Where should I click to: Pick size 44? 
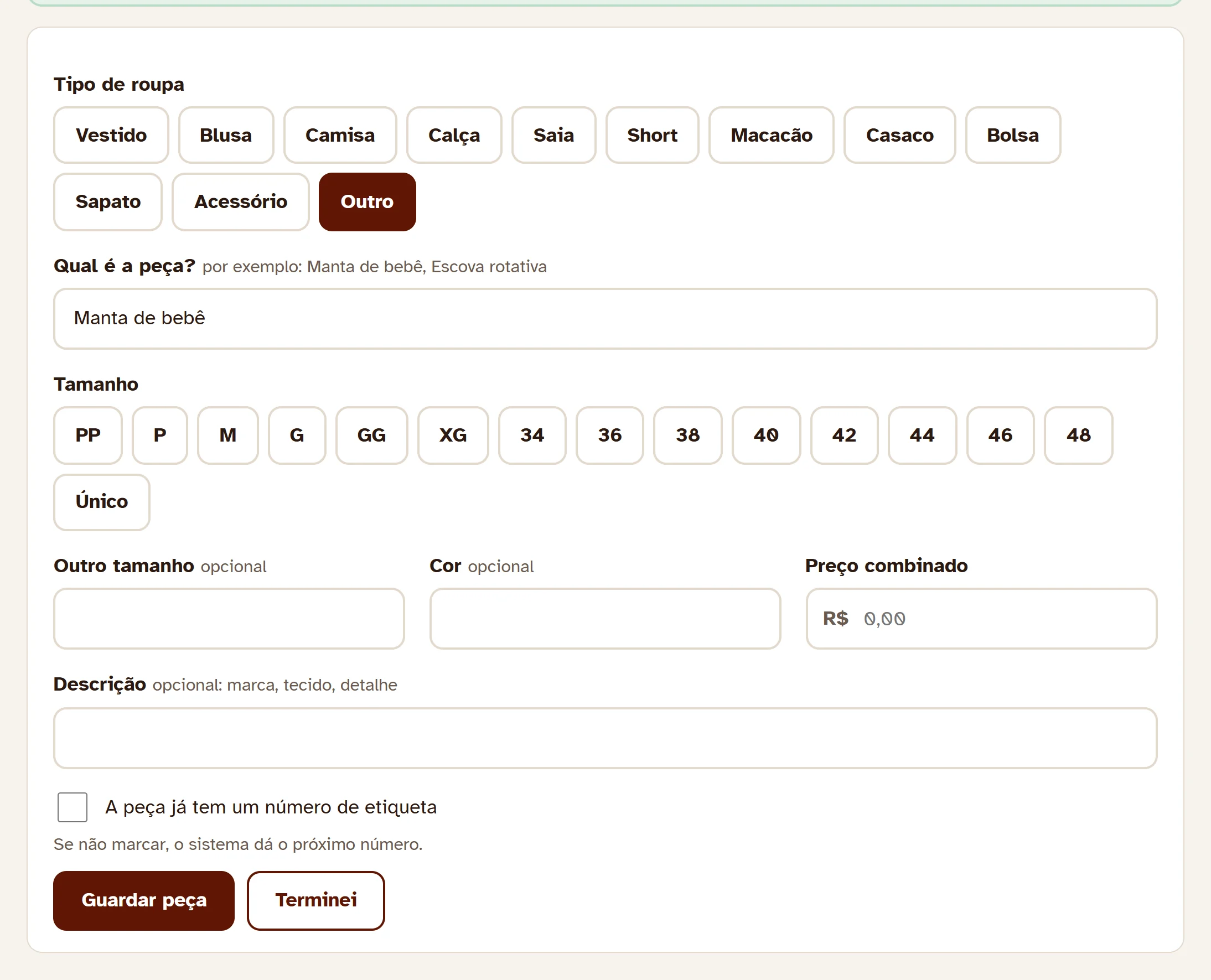pyautogui.click(x=922, y=435)
